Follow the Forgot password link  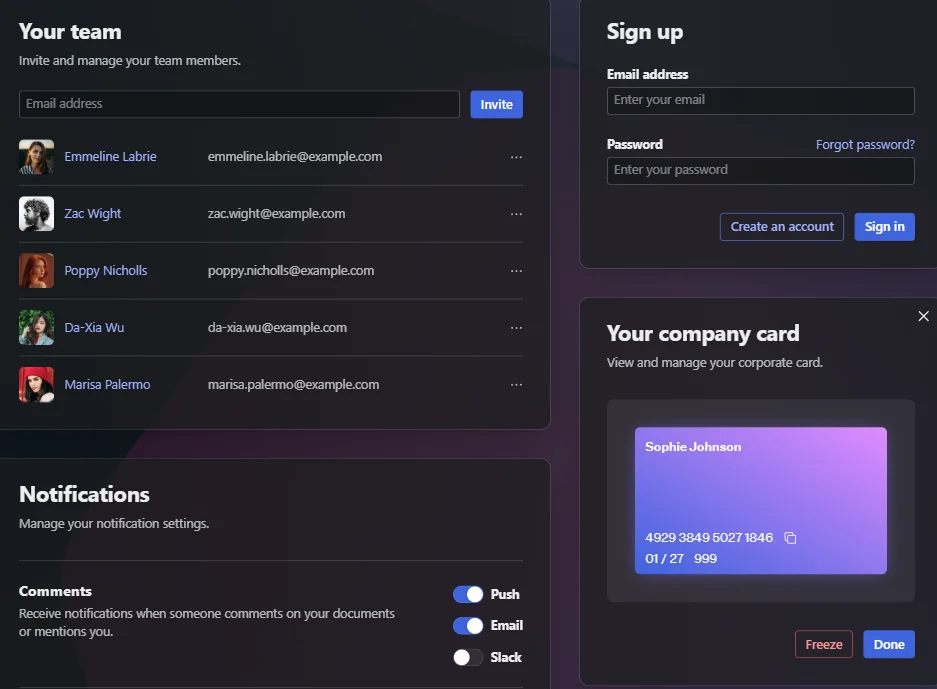coord(864,145)
